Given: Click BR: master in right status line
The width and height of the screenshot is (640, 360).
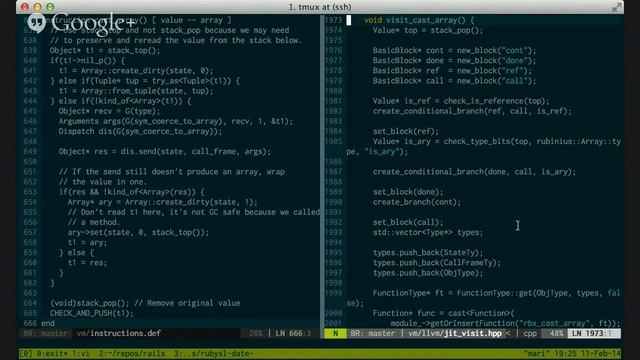Looking at the screenshot, I should click(373, 333).
